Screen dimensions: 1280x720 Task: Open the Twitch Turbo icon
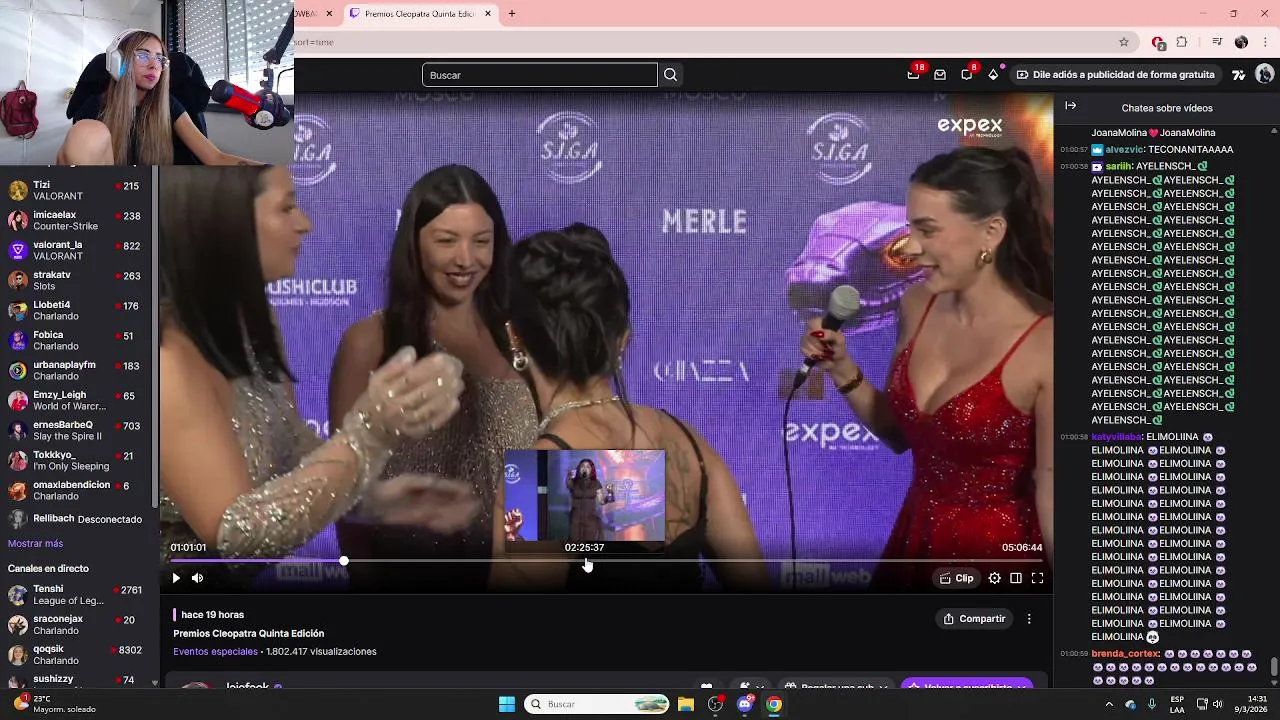(1238, 75)
